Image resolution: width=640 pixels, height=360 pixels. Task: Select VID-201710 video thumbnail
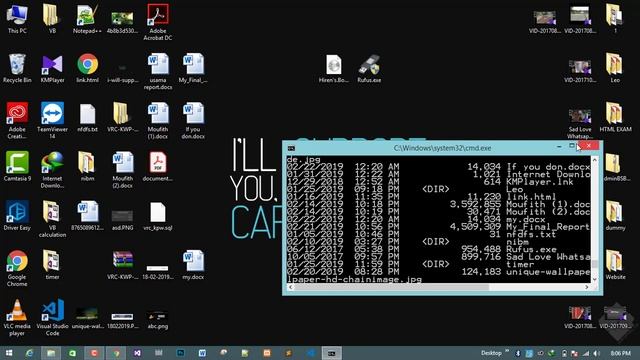point(580,71)
